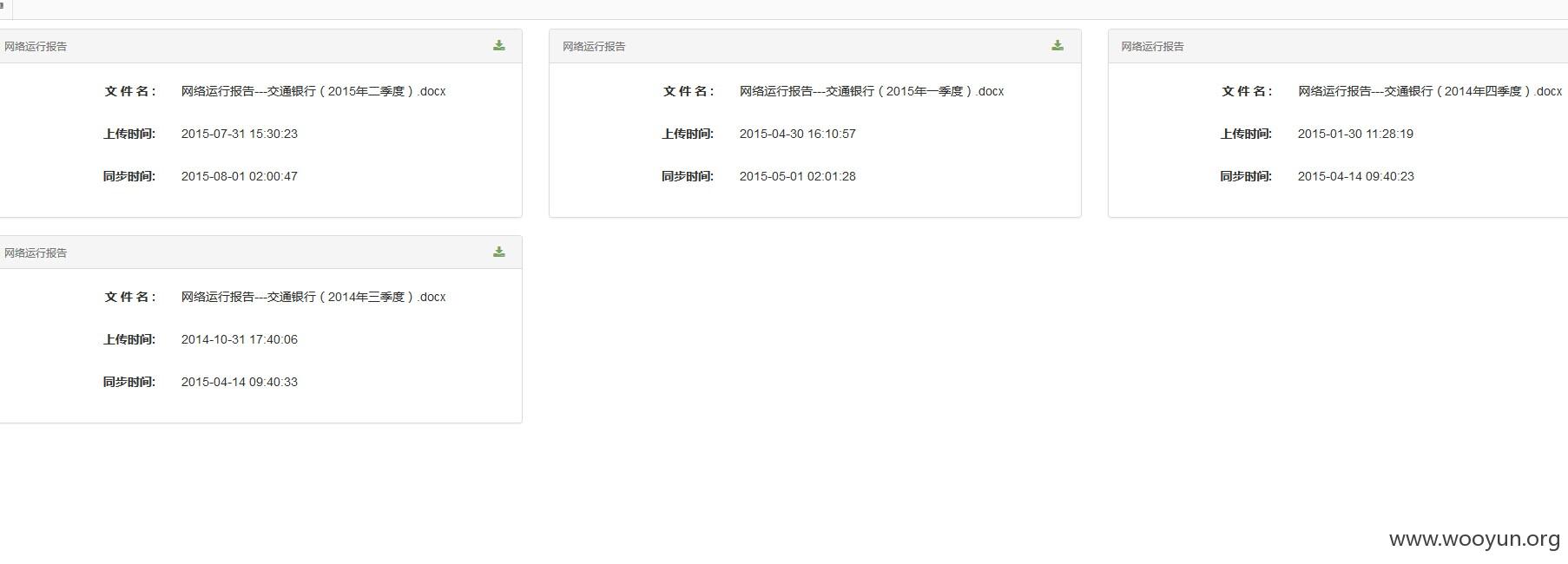The image size is (1568, 564).
Task: Download the 2015年一季度 report
Action: tap(1057, 46)
